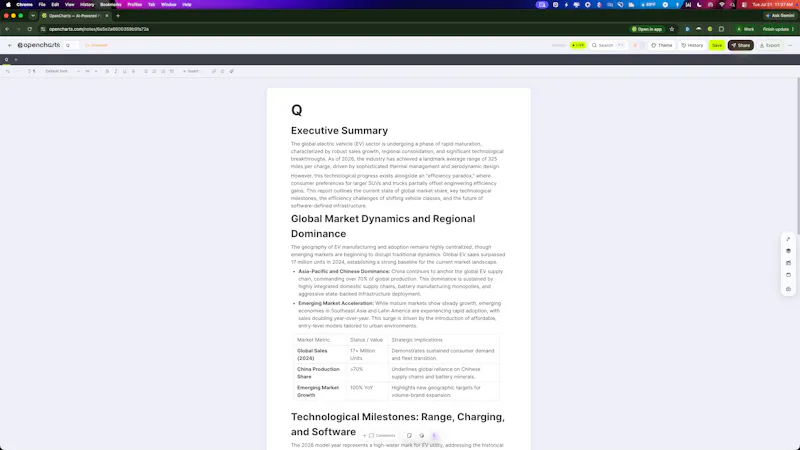Close the OpenCharts browser tab
This screenshot has width=800, height=450.
pos(107,16)
